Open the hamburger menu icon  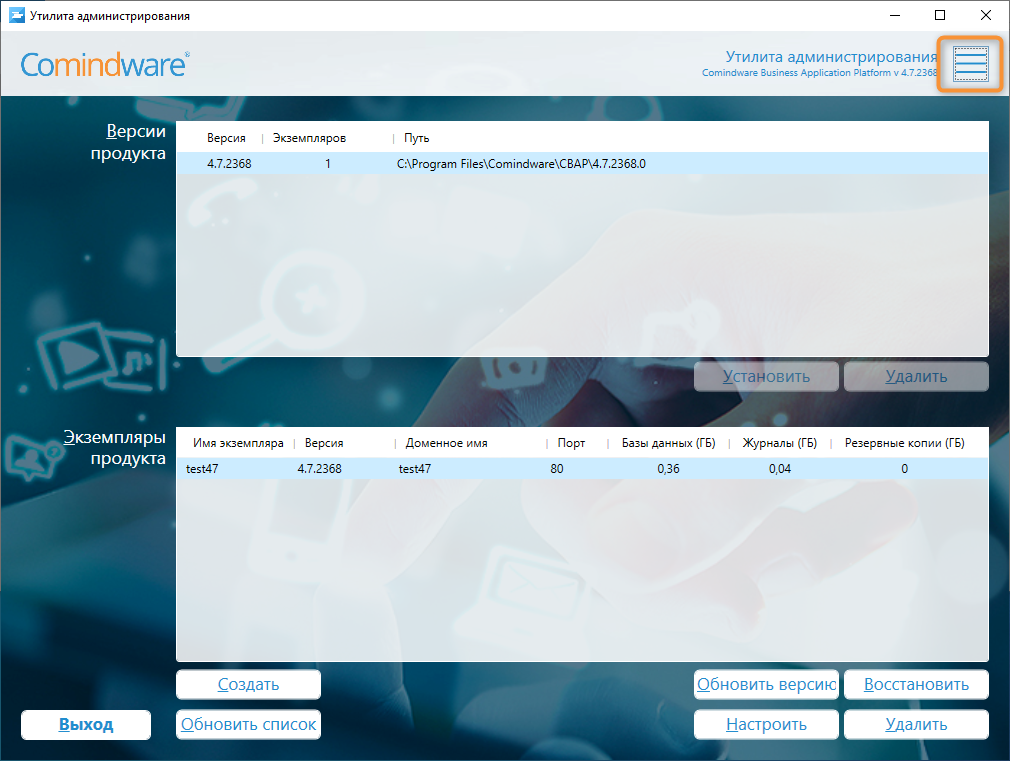point(970,64)
